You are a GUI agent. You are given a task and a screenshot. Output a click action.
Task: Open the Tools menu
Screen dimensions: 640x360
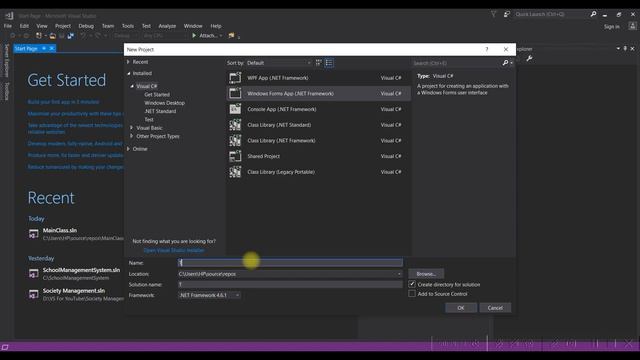128,26
